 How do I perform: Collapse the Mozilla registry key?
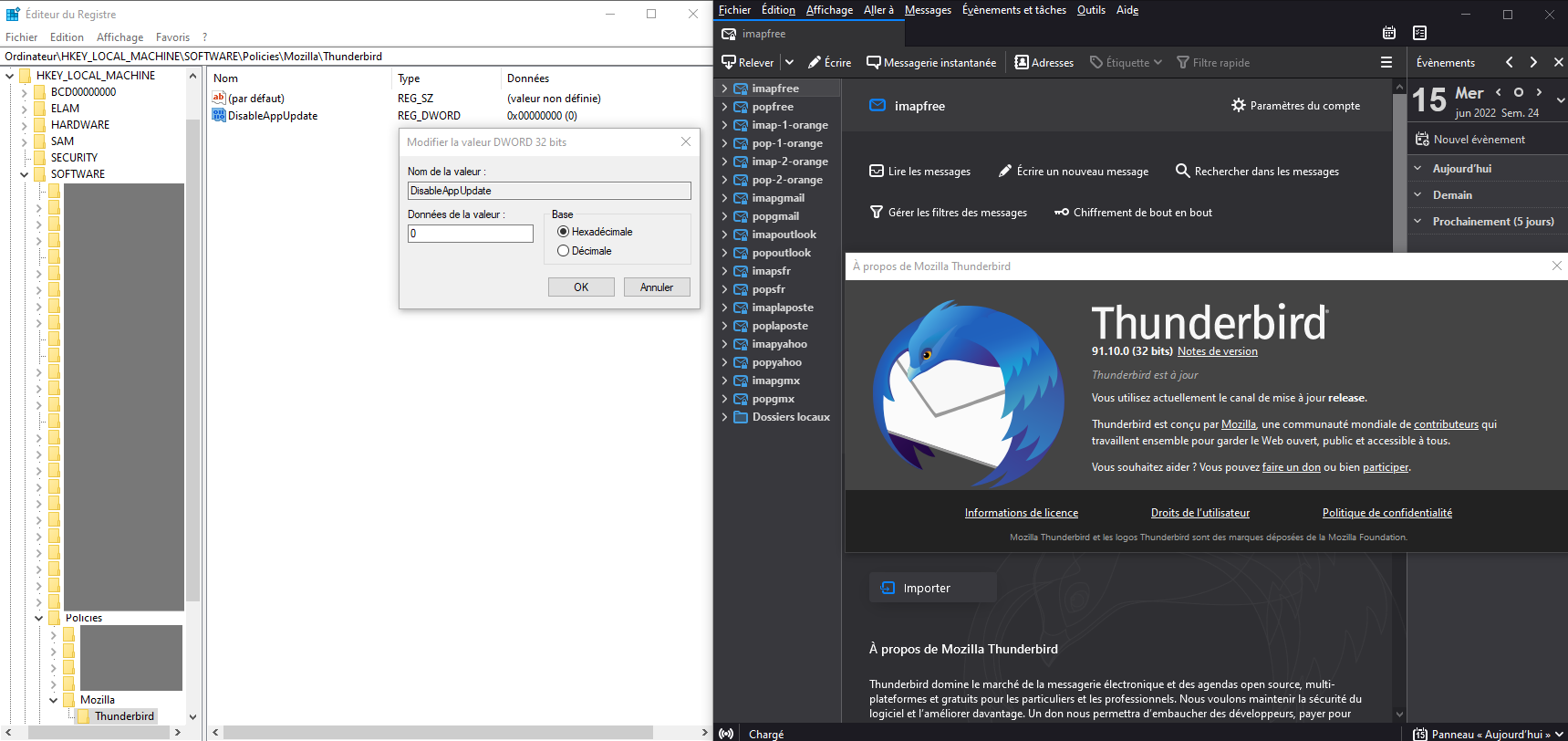pos(54,700)
